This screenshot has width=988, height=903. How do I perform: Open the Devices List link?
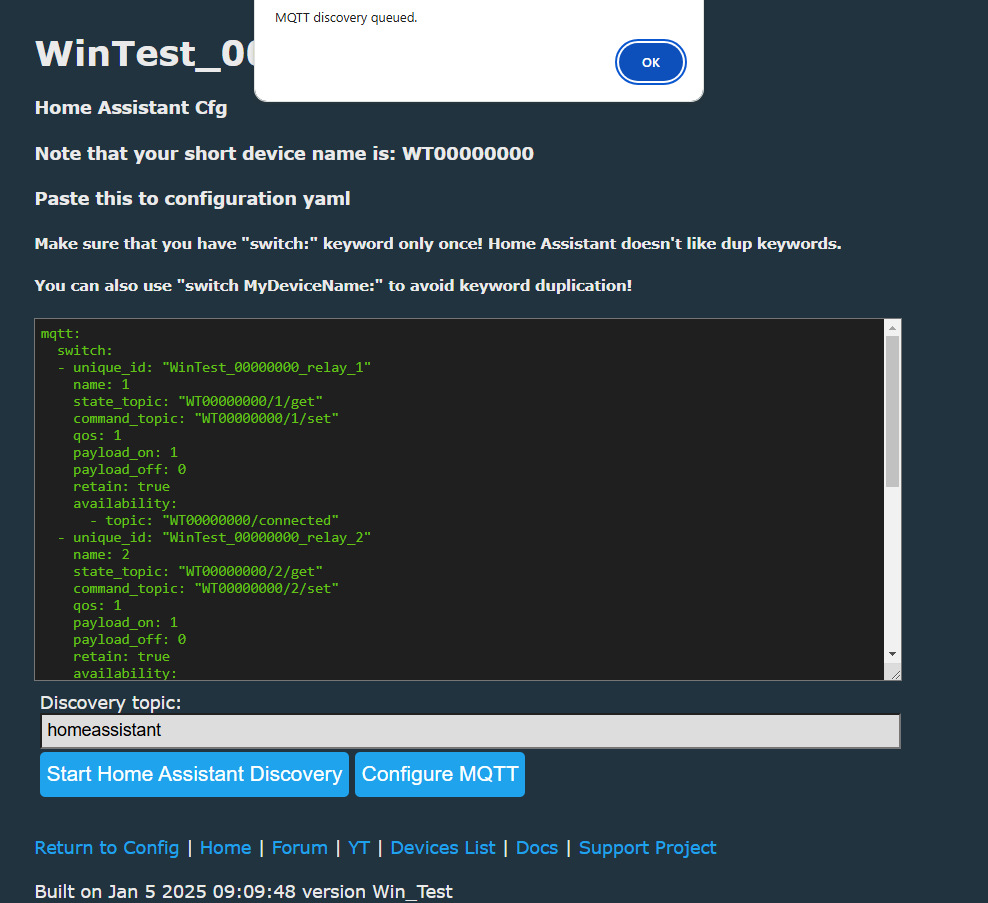[x=443, y=848]
